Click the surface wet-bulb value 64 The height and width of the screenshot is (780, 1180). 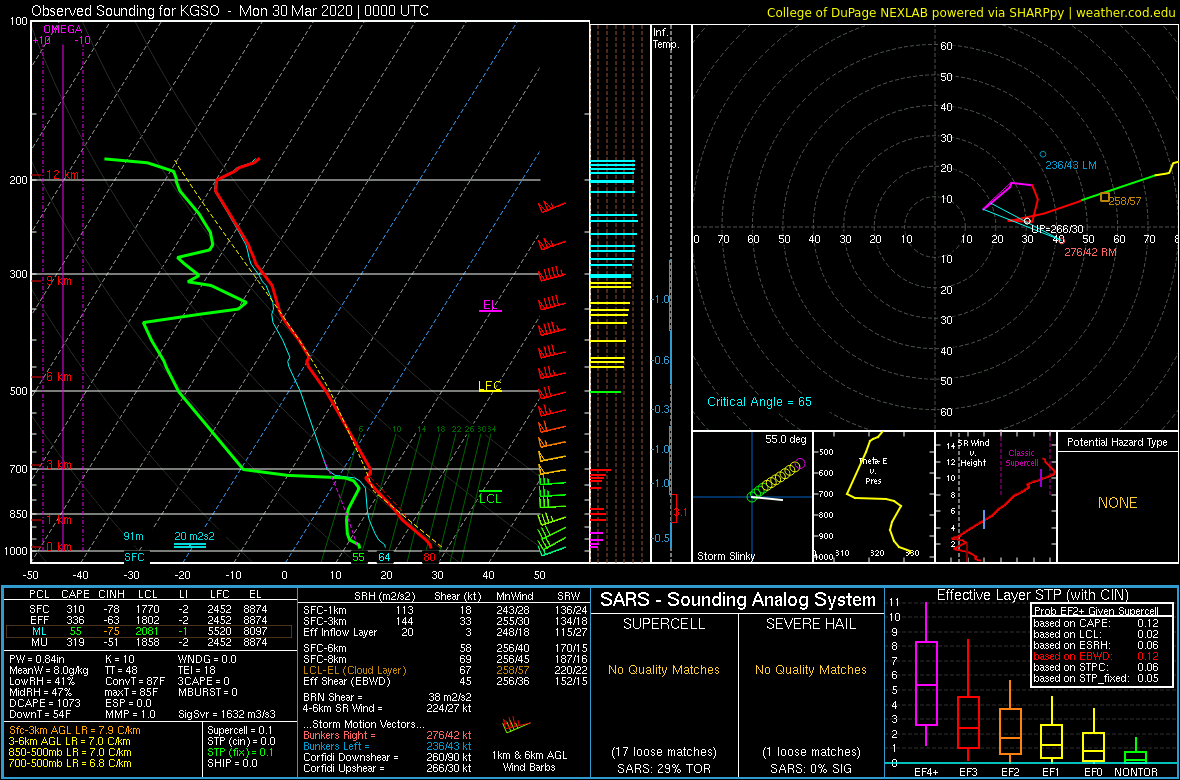tap(384, 557)
